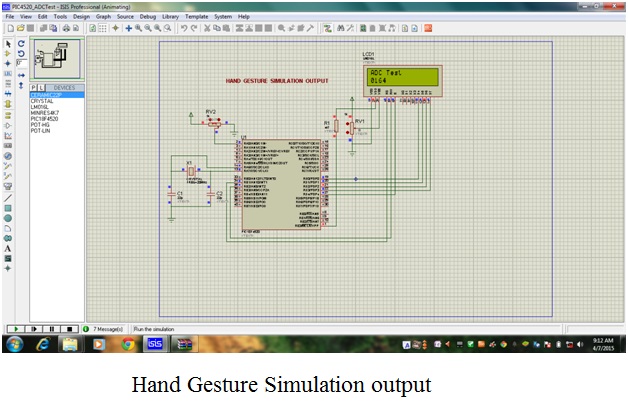This screenshot has height=410, width=628.
Task: Click the Rotate Clockwise icon
Action: [x=23, y=44]
